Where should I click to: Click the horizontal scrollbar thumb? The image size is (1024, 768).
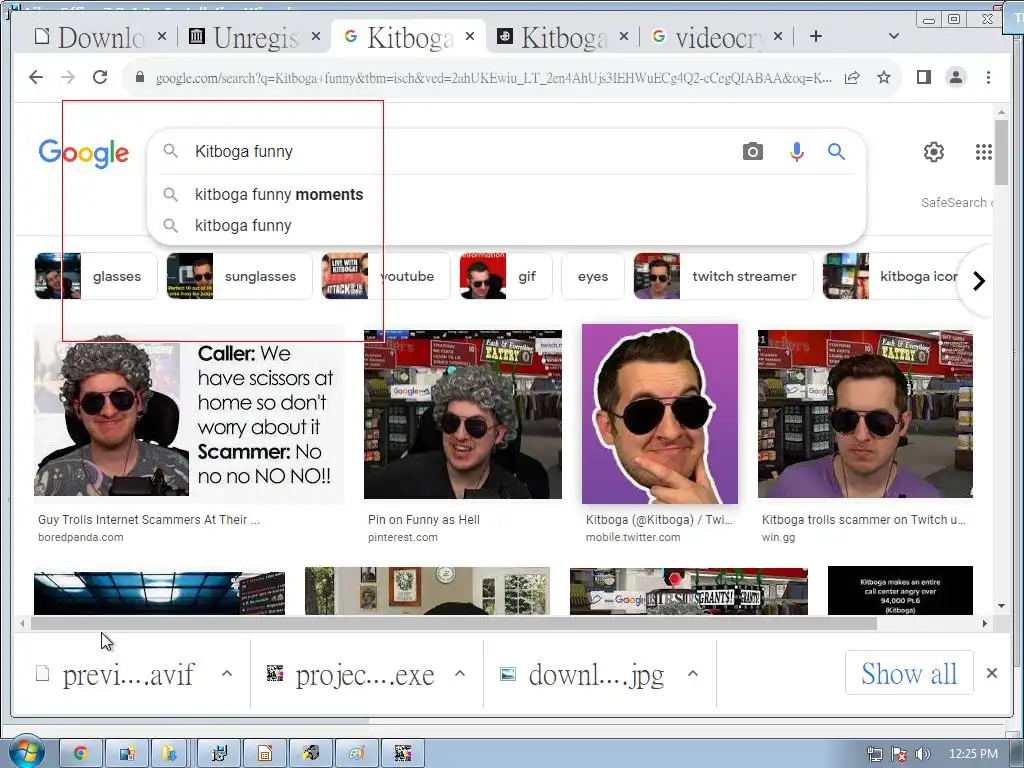coord(453,624)
